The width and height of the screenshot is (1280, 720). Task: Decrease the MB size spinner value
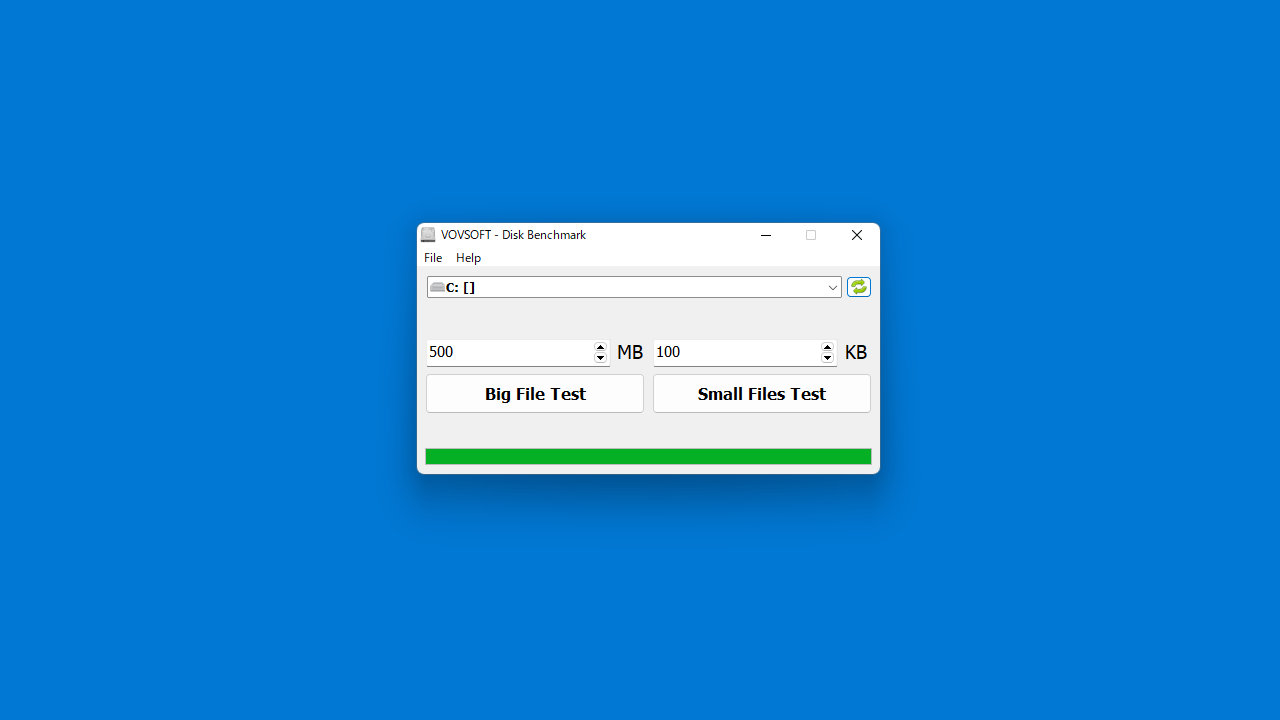click(x=601, y=358)
